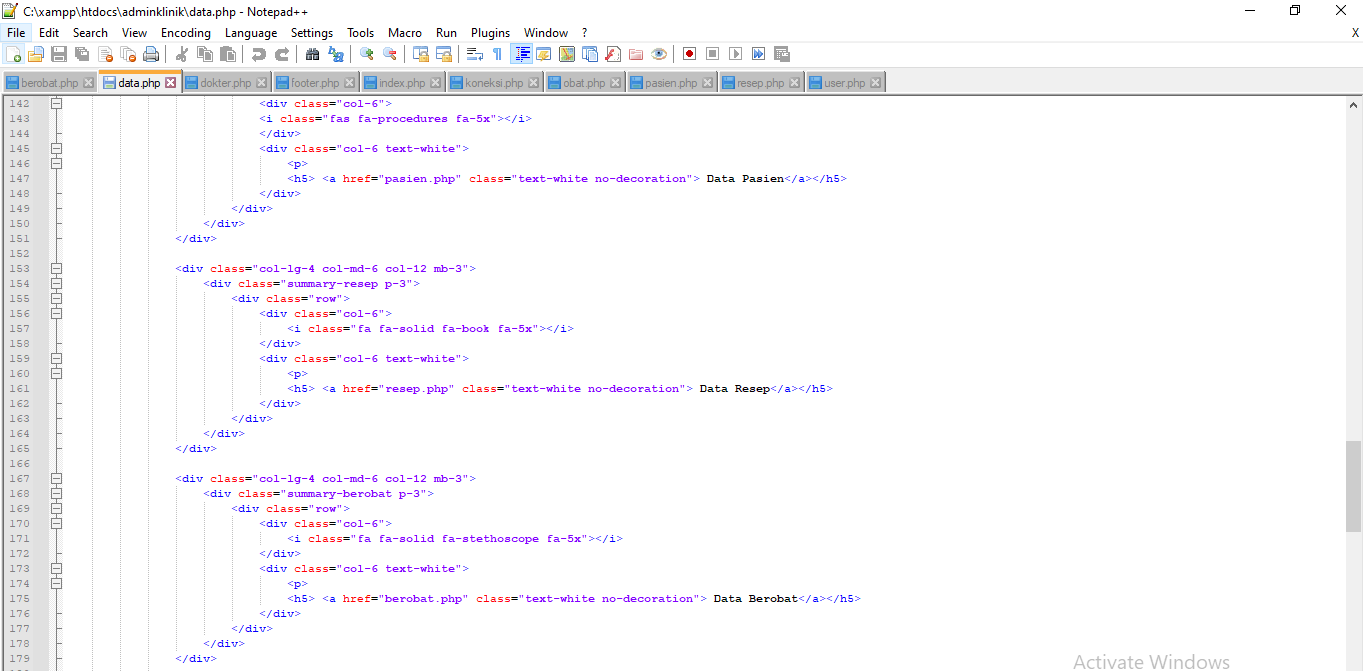Viewport: 1363px width, 671px height.
Task: Copy the selection using the Copy toolbar icon
Action: tap(204, 54)
